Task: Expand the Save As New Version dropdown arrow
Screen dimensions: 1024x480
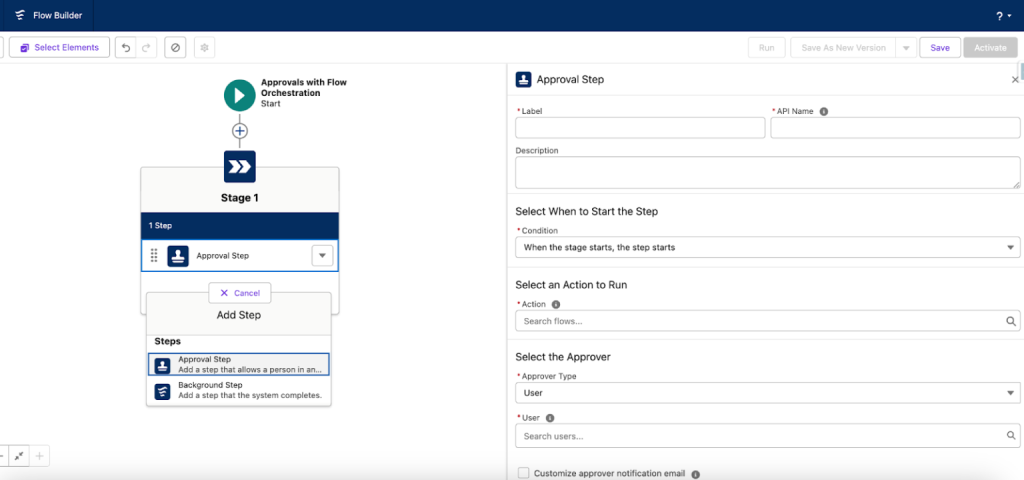Action: [x=905, y=48]
